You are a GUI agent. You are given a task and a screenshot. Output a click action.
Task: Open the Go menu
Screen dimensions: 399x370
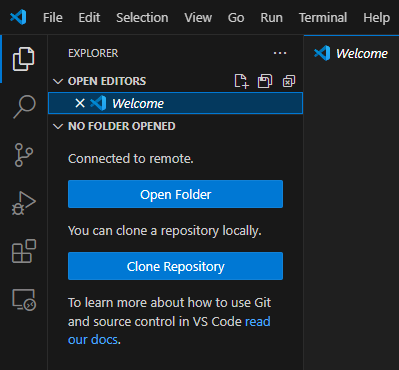[236, 17]
